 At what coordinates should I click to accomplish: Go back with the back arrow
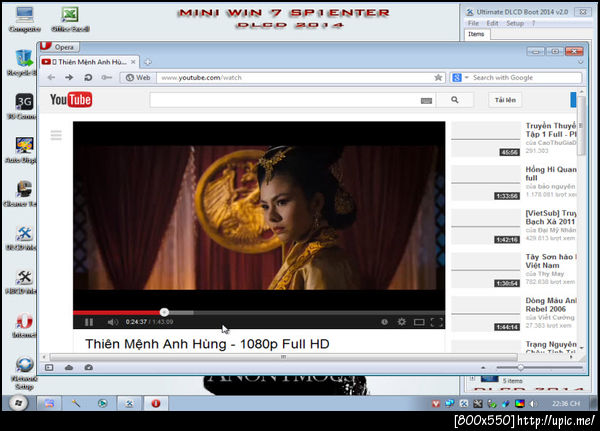pyautogui.click(x=51, y=77)
